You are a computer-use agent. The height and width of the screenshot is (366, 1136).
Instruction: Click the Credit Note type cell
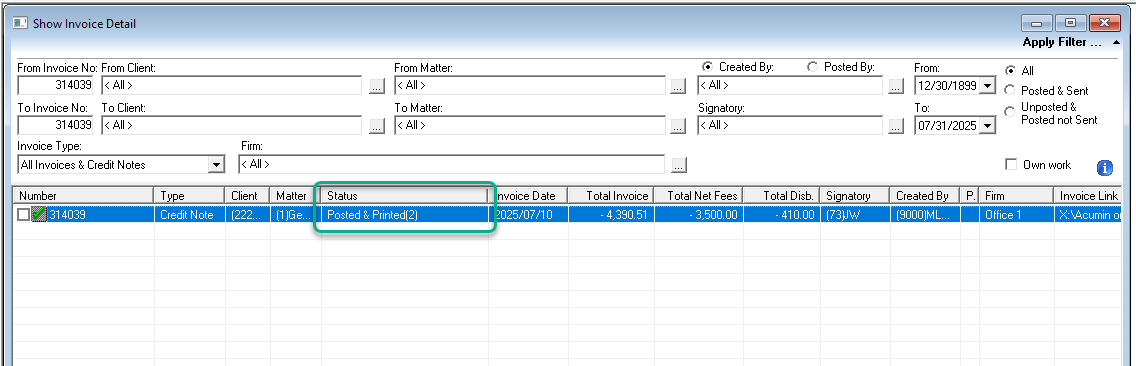[x=189, y=215]
